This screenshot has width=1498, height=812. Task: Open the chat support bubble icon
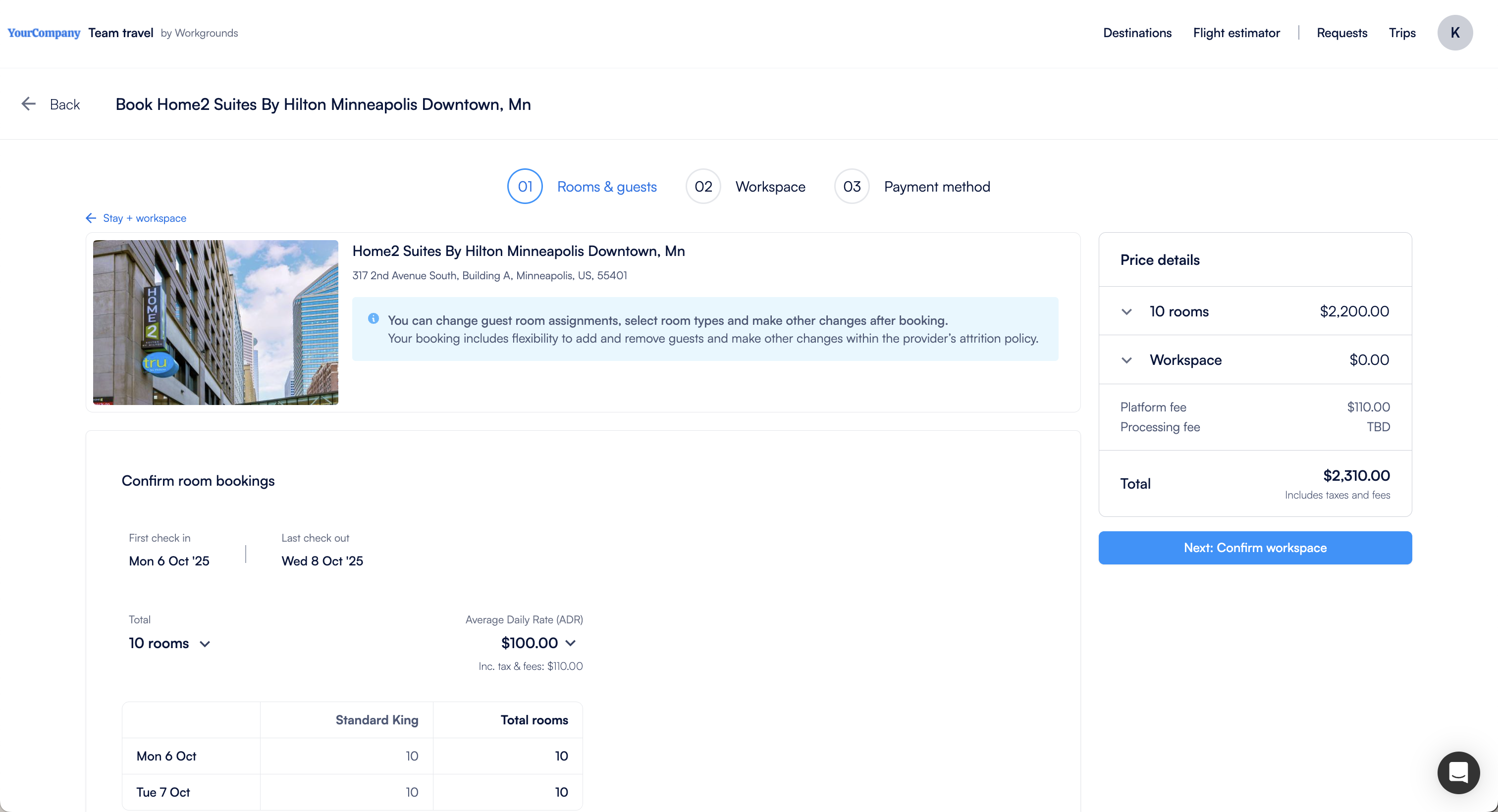click(1458, 772)
